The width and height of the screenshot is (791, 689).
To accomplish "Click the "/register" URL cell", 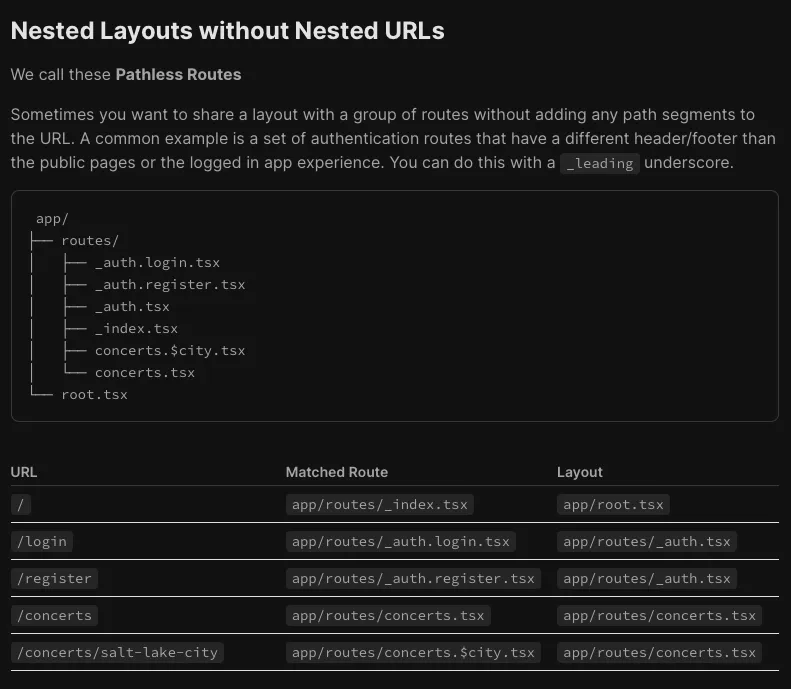I will pos(54,578).
